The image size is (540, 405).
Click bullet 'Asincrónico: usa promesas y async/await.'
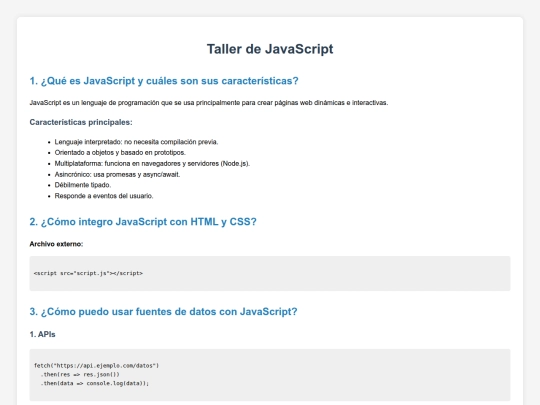click(x=117, y=175)
